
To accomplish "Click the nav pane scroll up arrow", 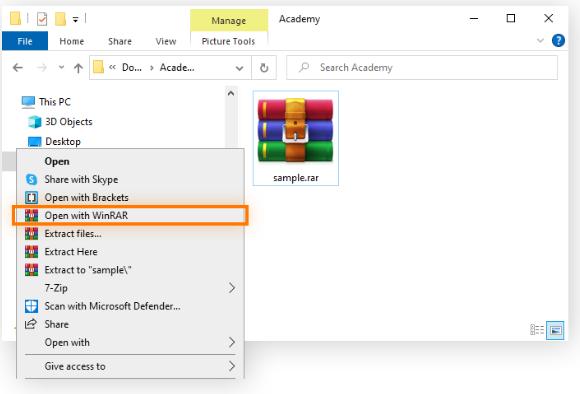I will click(231, 93).
